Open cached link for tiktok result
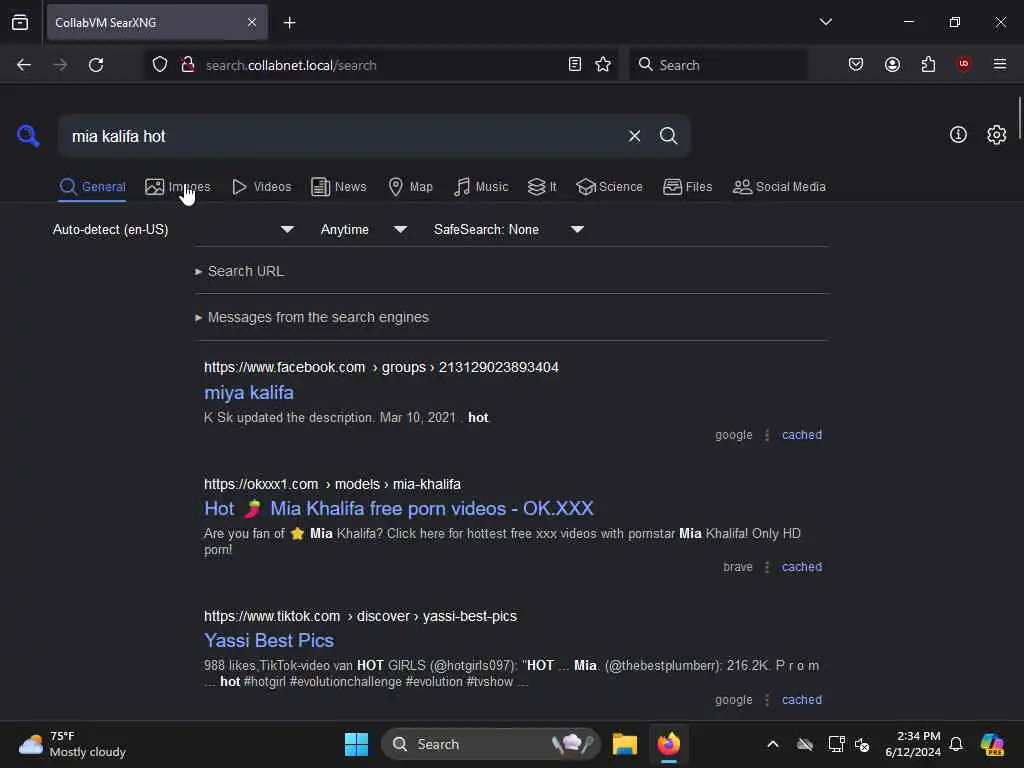1024x768 pixels. 802,699
